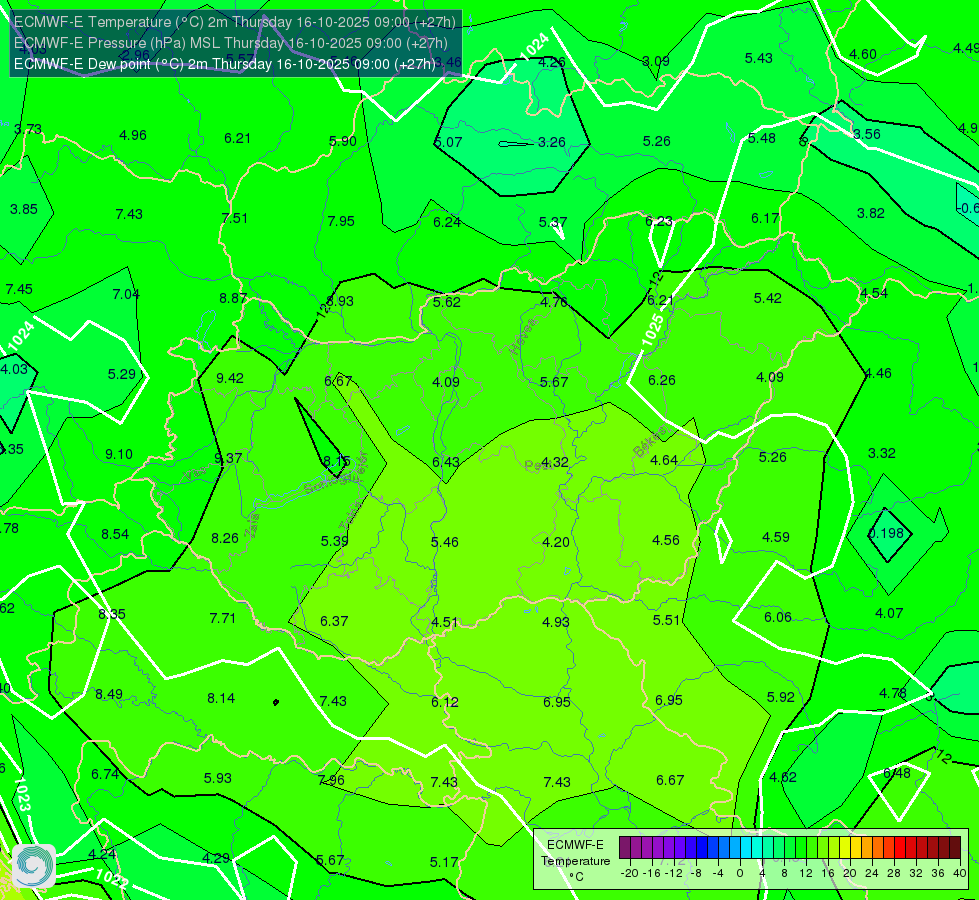Click the 'ECMWF-E Temperature °C' legend title

click(x=575, y=861)
